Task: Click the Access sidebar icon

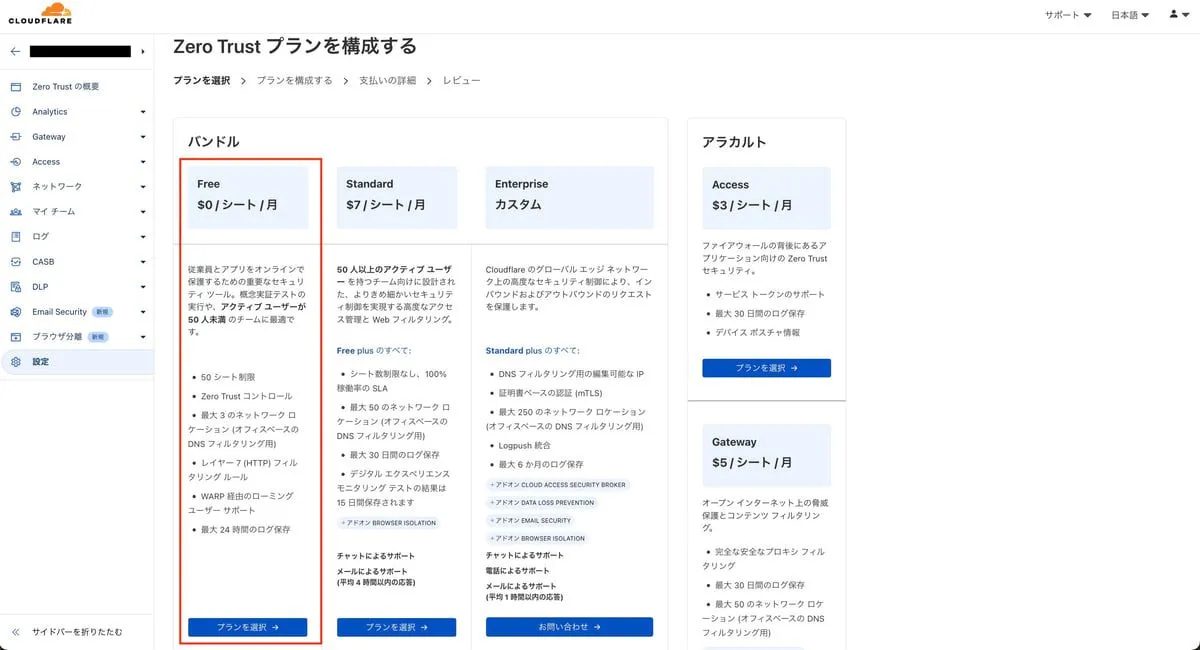Action: [x=15, y=162]
